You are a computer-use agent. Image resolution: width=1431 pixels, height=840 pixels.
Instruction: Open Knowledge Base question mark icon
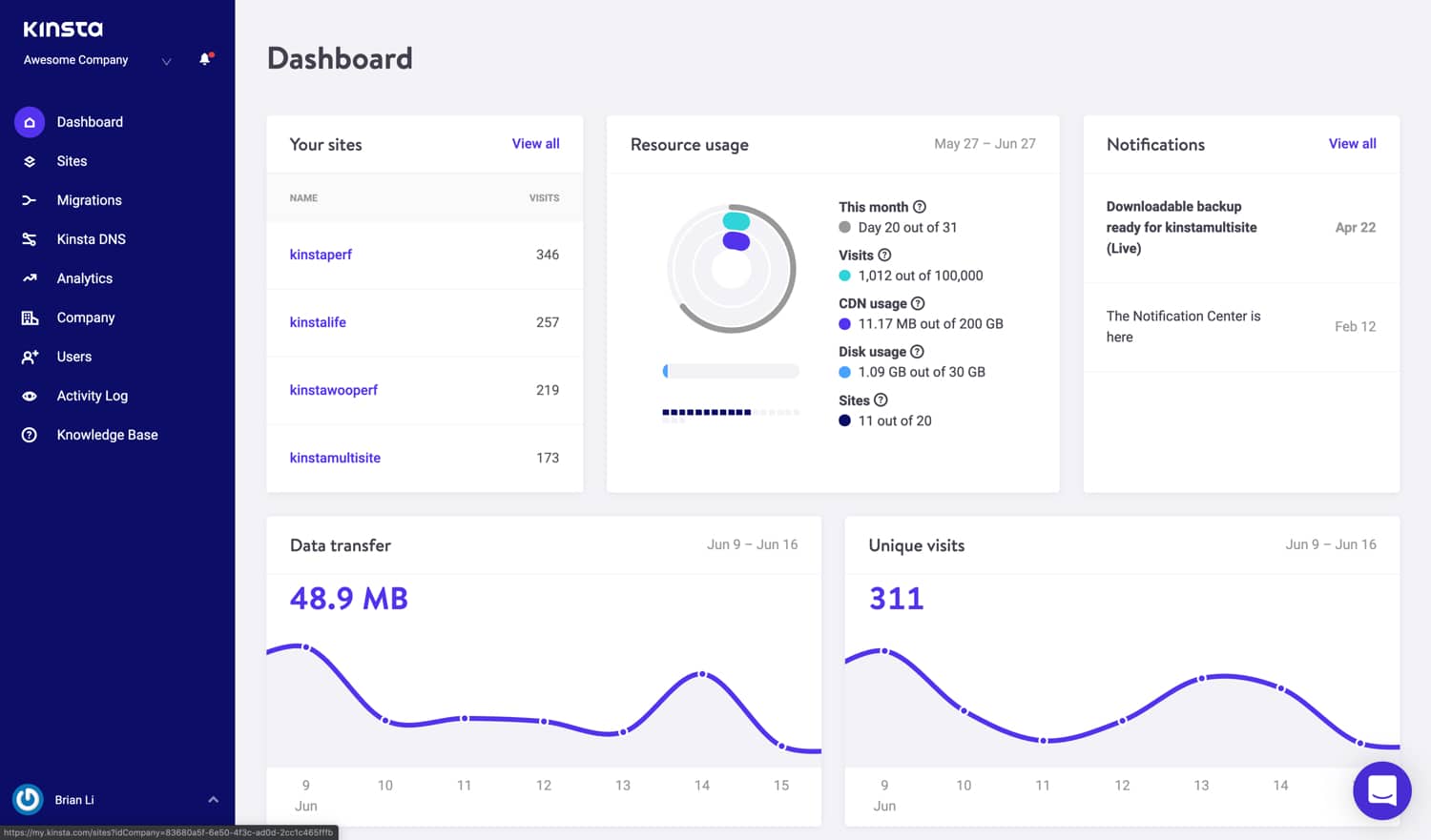point(30,435)
